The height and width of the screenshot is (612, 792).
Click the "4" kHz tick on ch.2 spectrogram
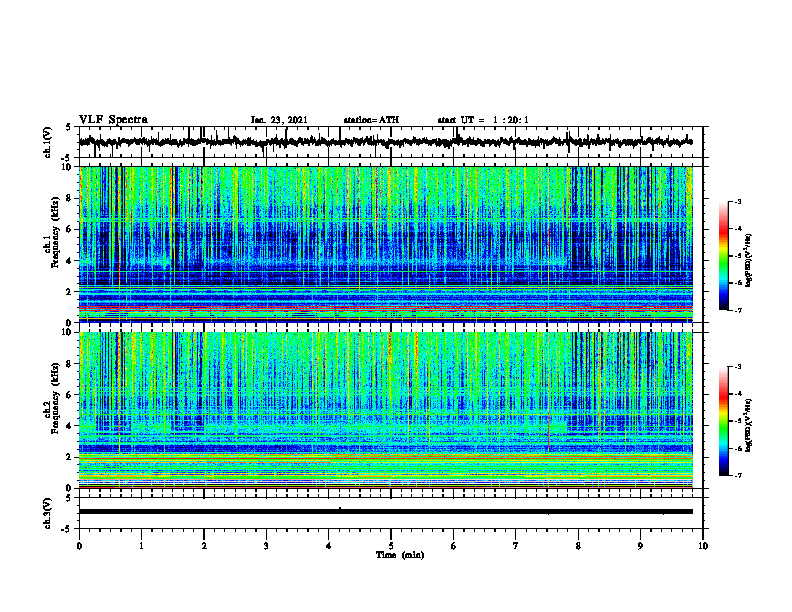71,426
